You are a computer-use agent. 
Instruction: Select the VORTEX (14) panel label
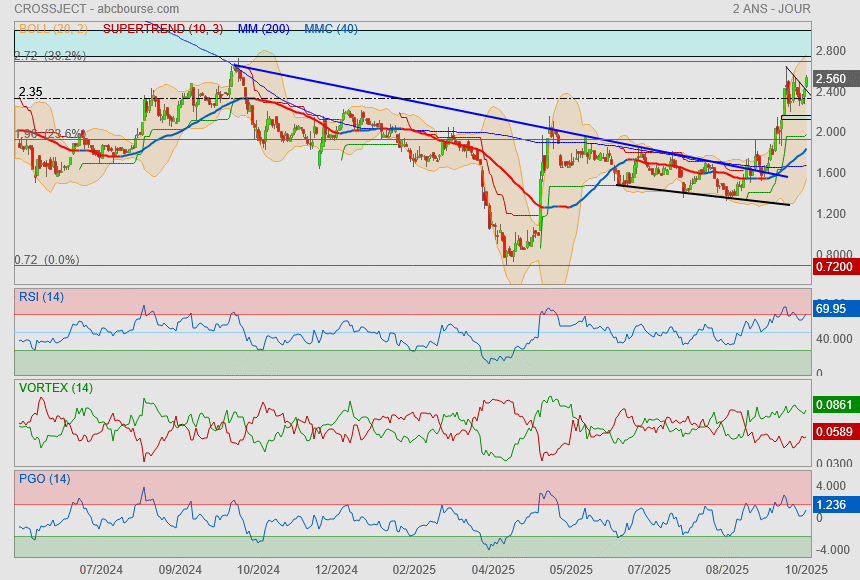[x=56, y=387]
